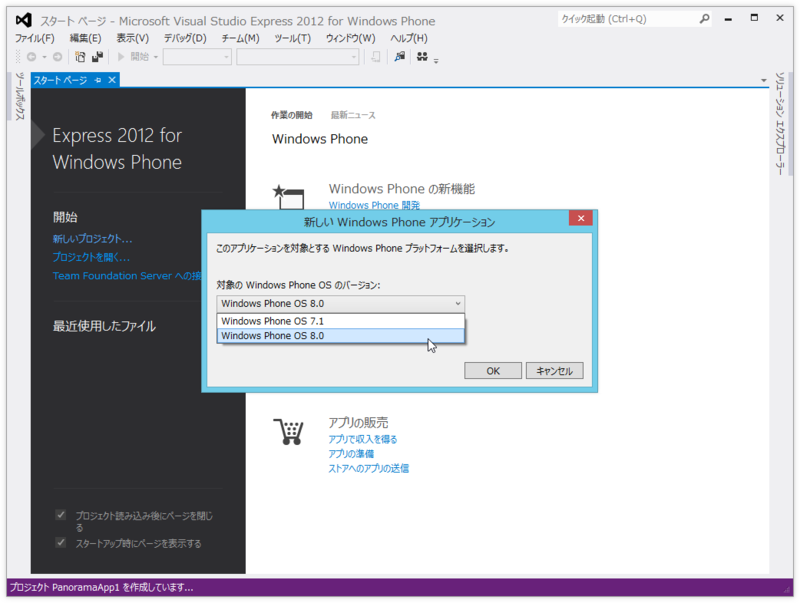Collapse the start page left pane arrow
This screenshot has height=603, width=800.
click(x=38, y=135)
